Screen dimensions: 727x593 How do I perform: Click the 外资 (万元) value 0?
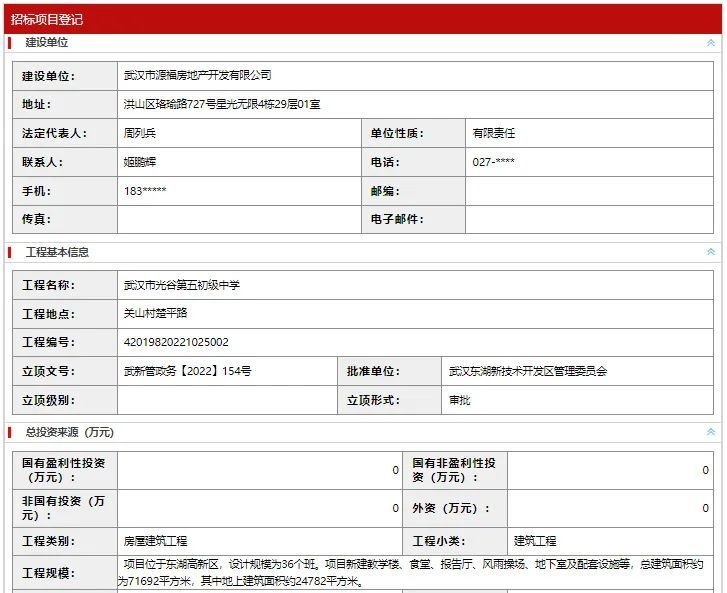[705, 508]
